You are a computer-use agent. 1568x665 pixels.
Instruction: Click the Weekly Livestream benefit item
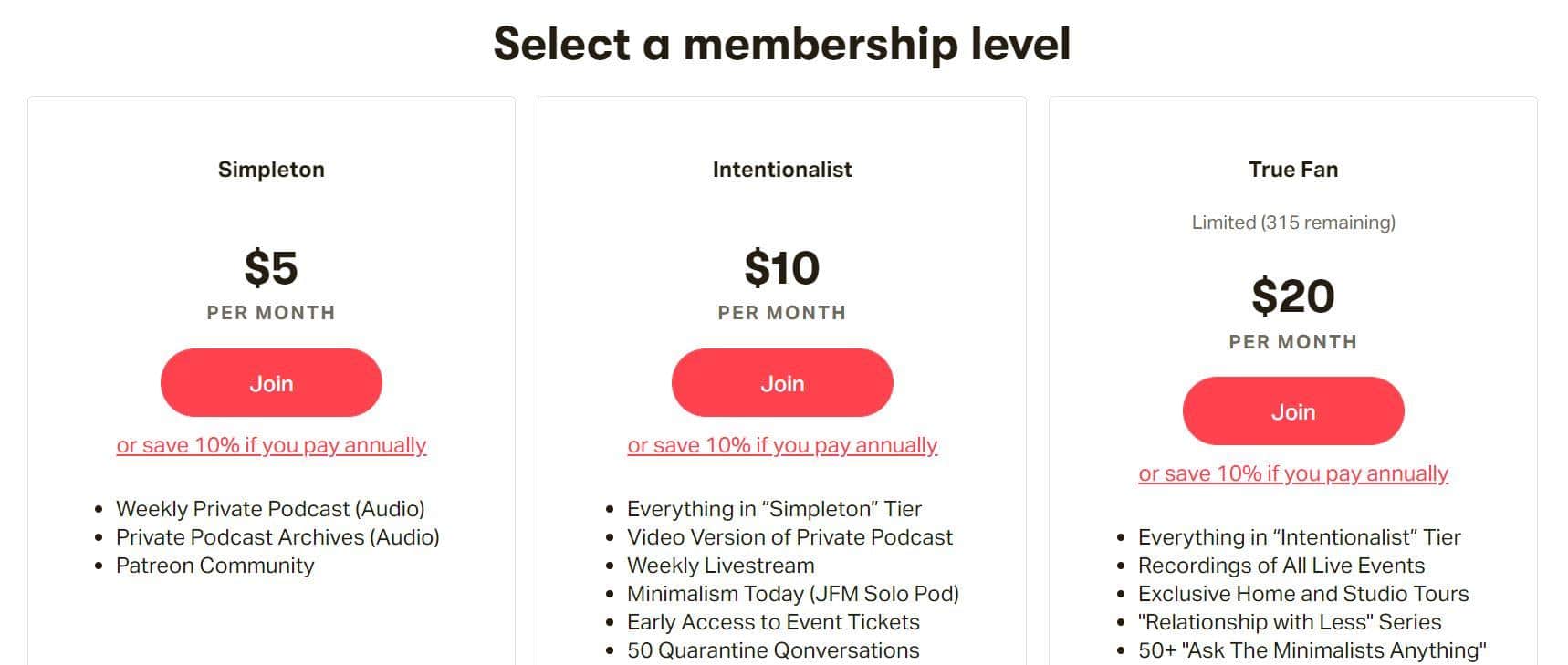[720, 566]
